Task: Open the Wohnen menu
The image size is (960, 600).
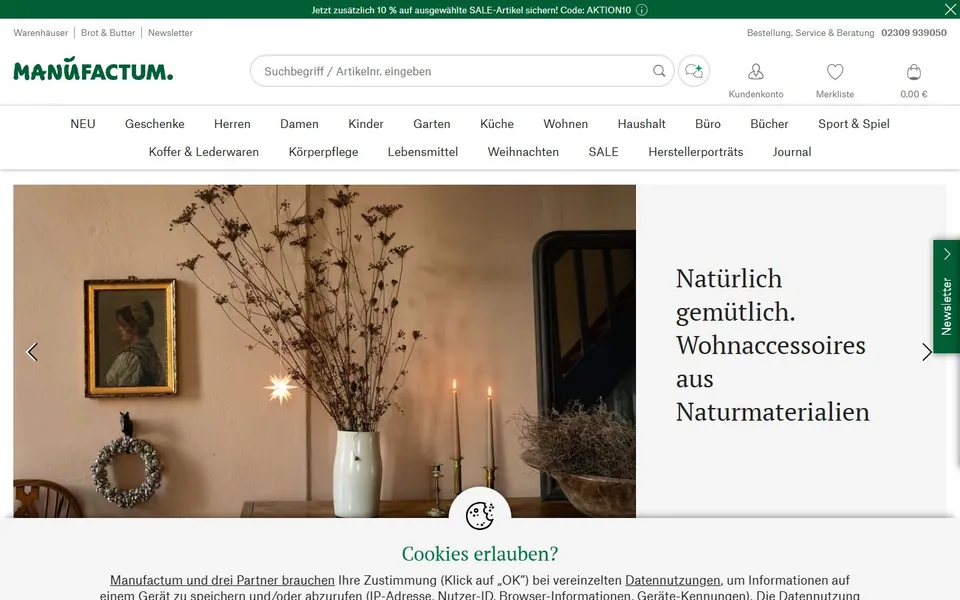Action: pyautogui.click(x=565, y=124)
